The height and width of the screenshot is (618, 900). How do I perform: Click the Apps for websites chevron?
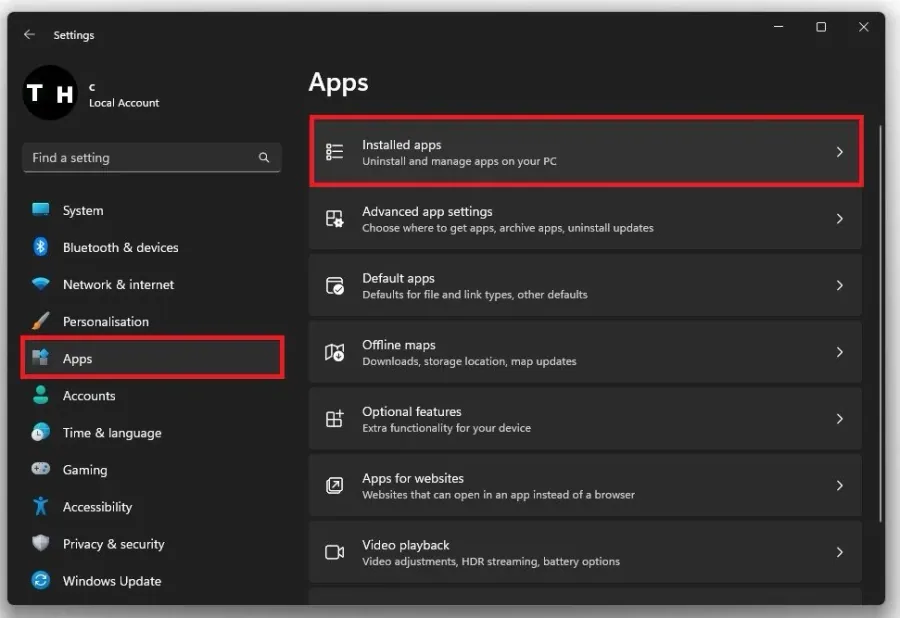(840, 485)
